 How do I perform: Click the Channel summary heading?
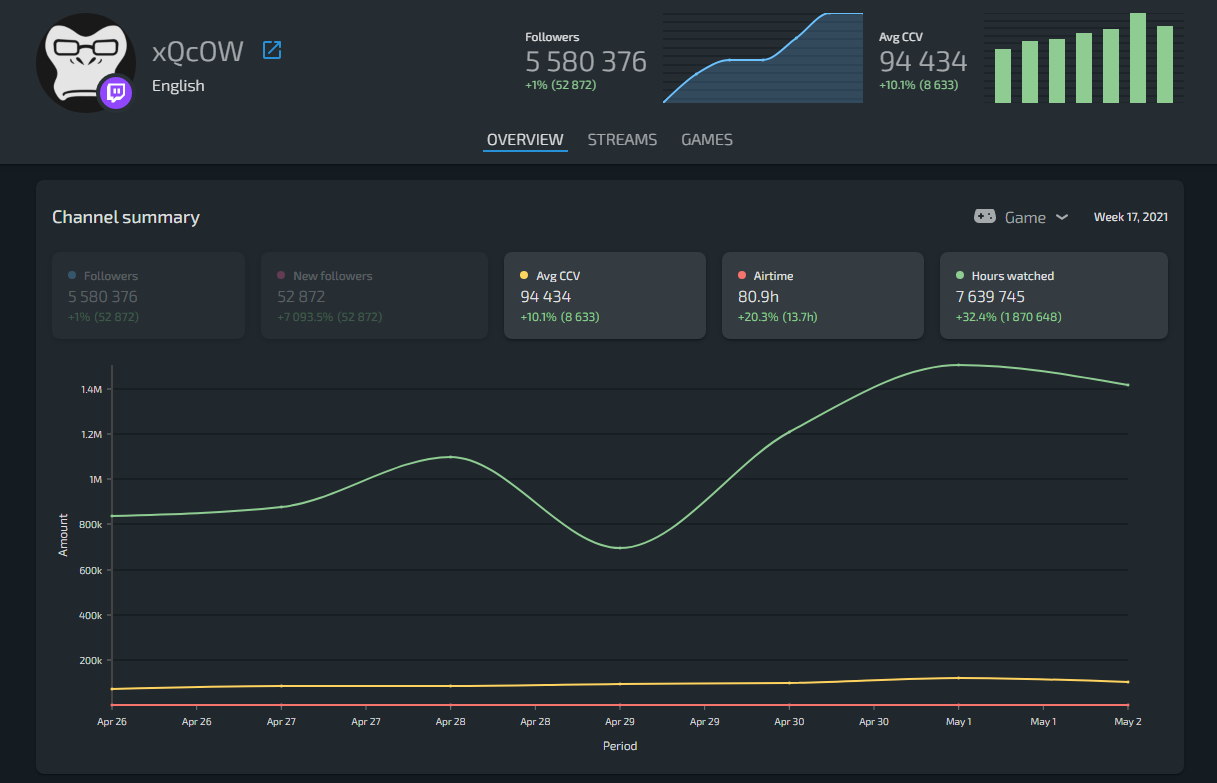tap(126, 217)
